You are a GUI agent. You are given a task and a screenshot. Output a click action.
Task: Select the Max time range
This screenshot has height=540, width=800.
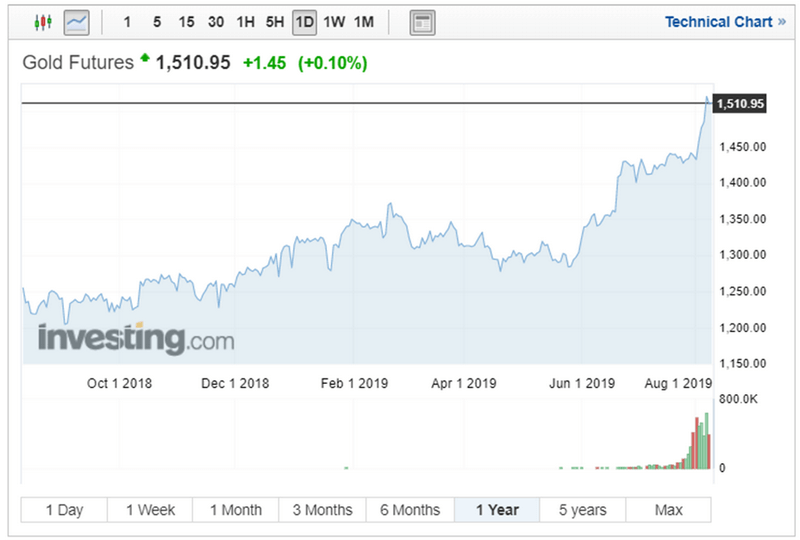coord(668,510)
